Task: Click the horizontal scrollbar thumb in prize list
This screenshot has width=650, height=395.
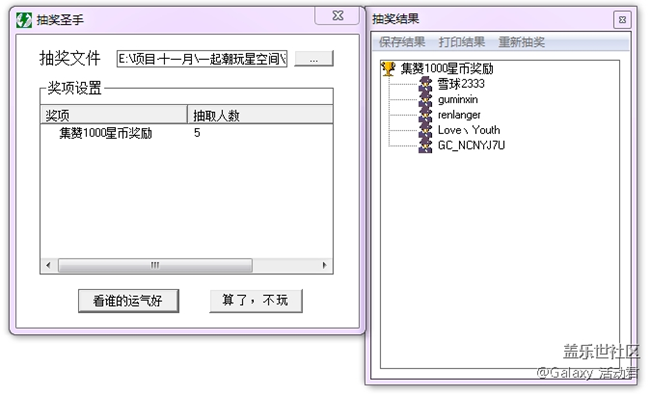Action: [155, 265]
